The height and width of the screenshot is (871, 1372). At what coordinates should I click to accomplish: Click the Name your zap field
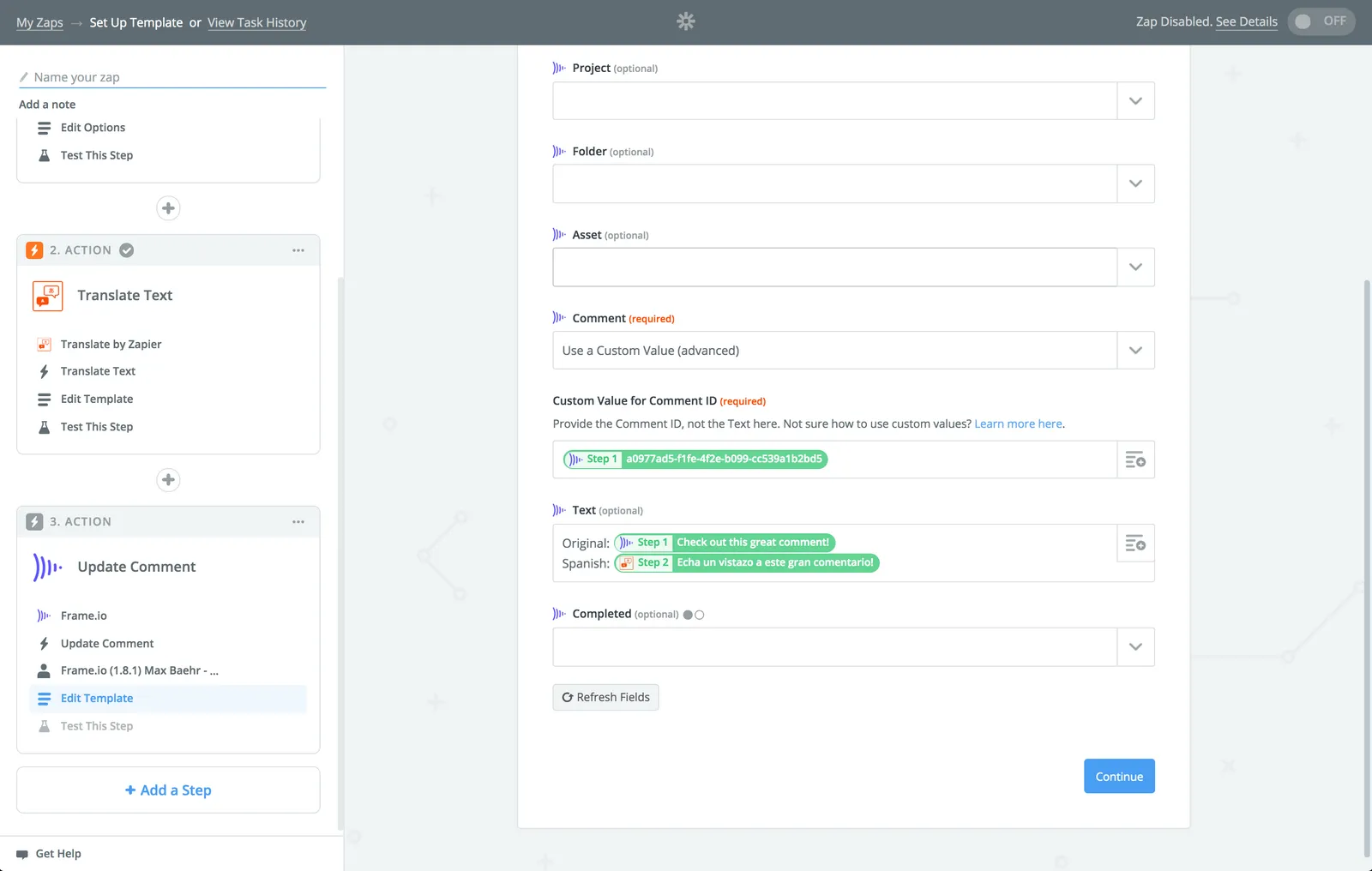pos(172,77)
